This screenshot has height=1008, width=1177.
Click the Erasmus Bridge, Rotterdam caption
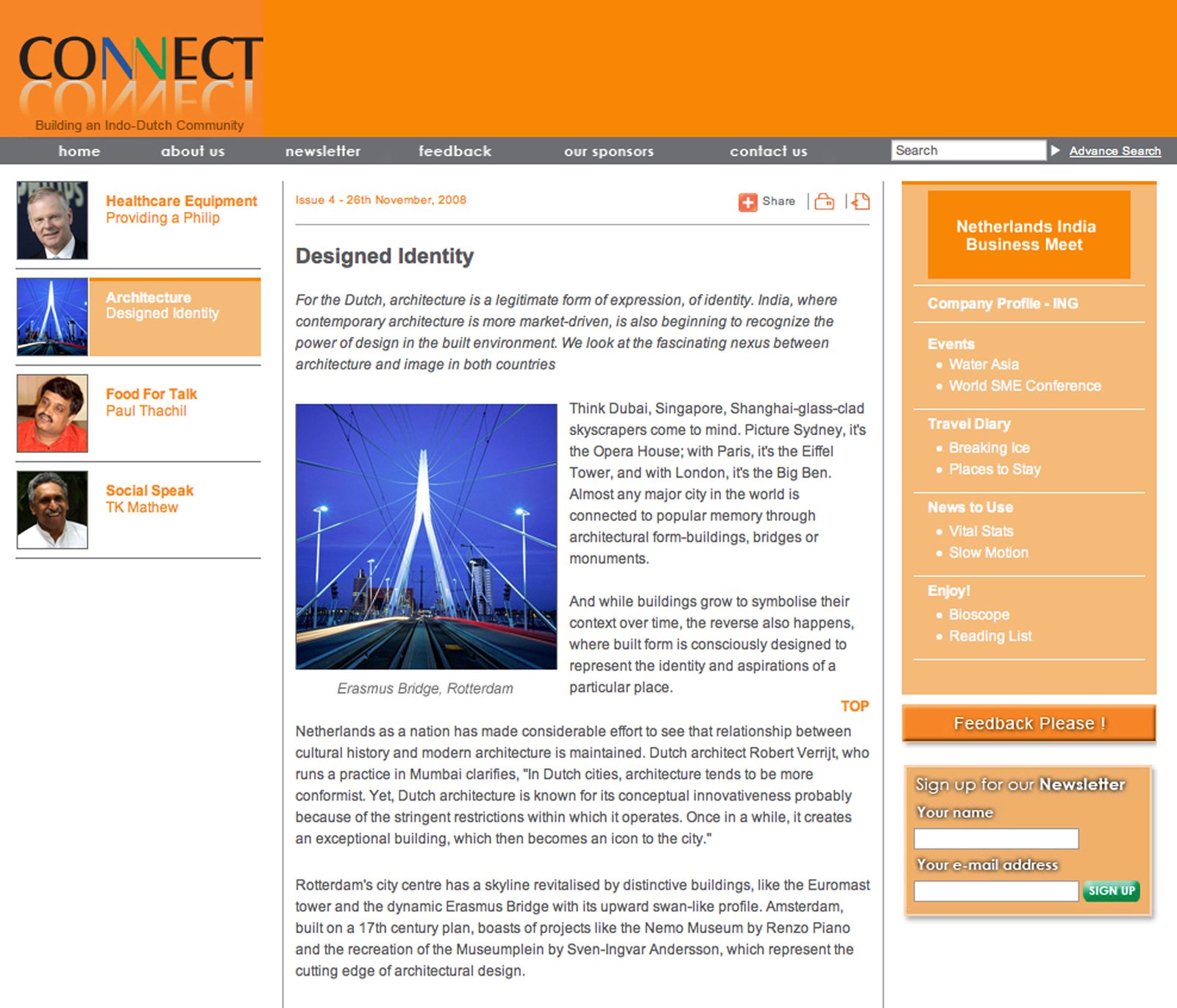[425, 689]
